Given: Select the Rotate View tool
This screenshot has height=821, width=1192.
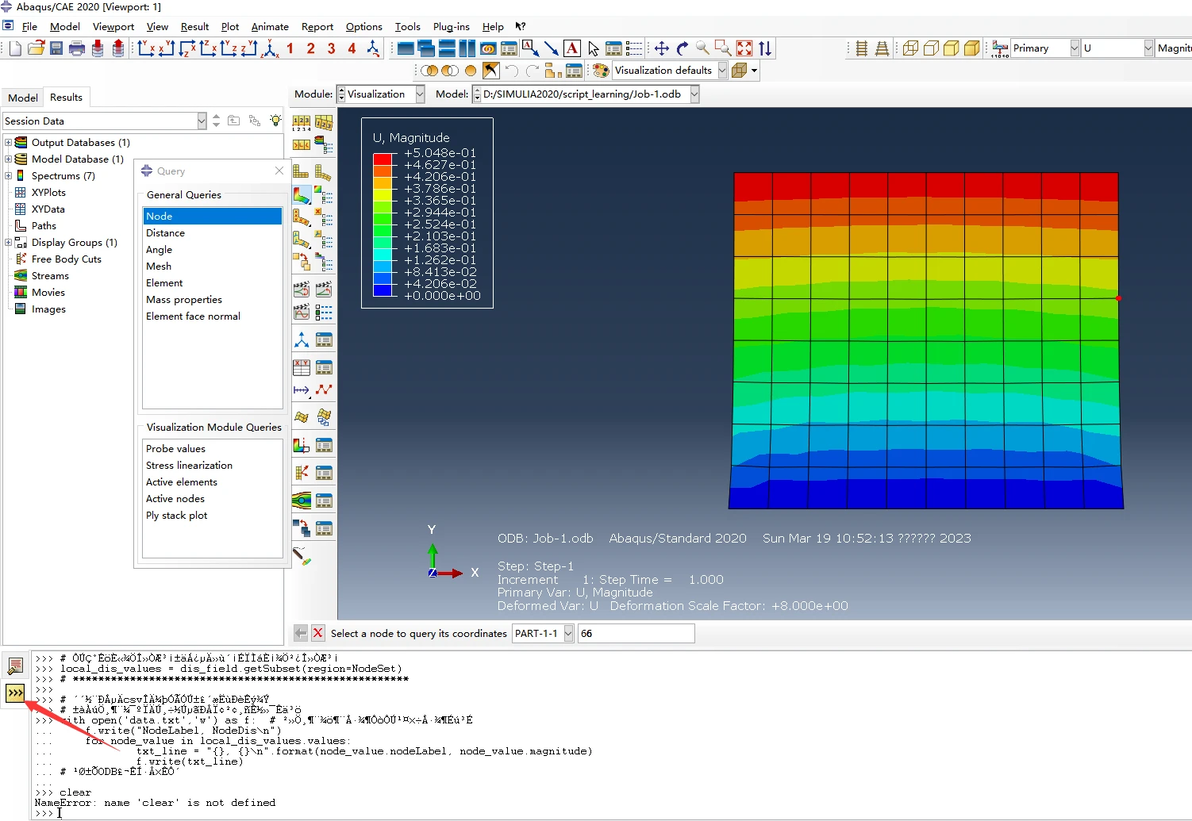Looking at the screenshot, I should pyautogui.click(x=682, y=48).
